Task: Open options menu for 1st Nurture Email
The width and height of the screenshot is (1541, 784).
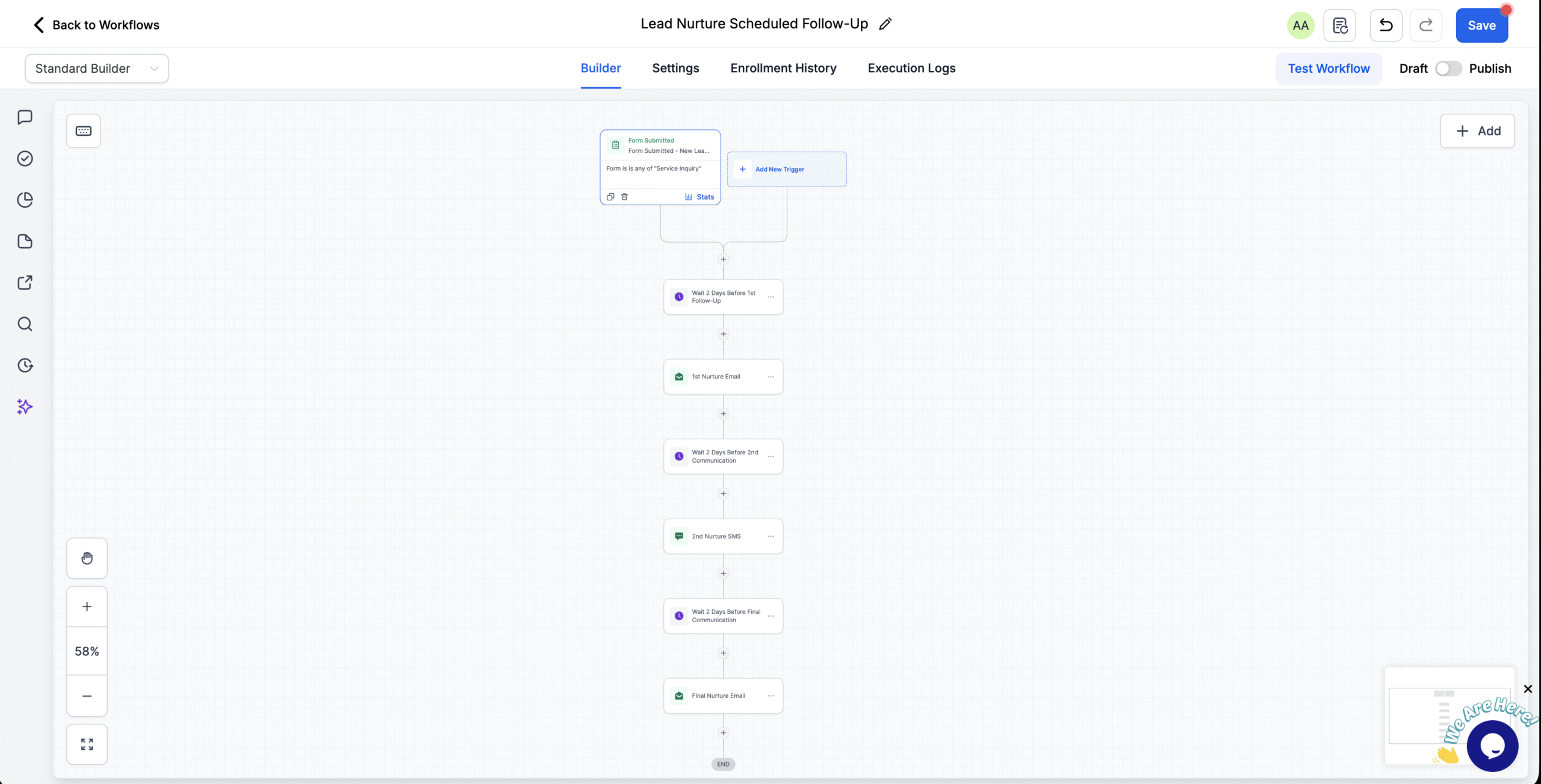Action: (770, 377)
